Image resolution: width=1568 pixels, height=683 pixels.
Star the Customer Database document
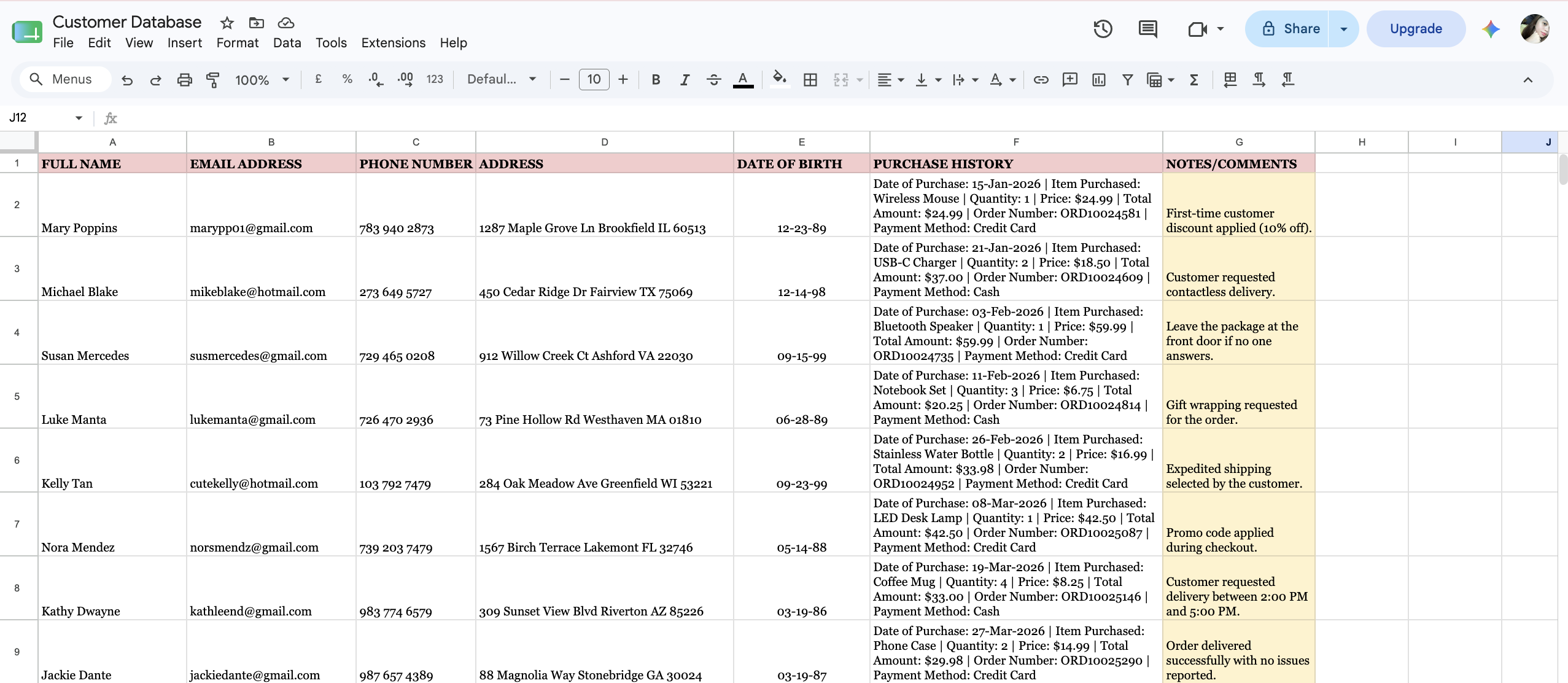[x=227, y=23]
